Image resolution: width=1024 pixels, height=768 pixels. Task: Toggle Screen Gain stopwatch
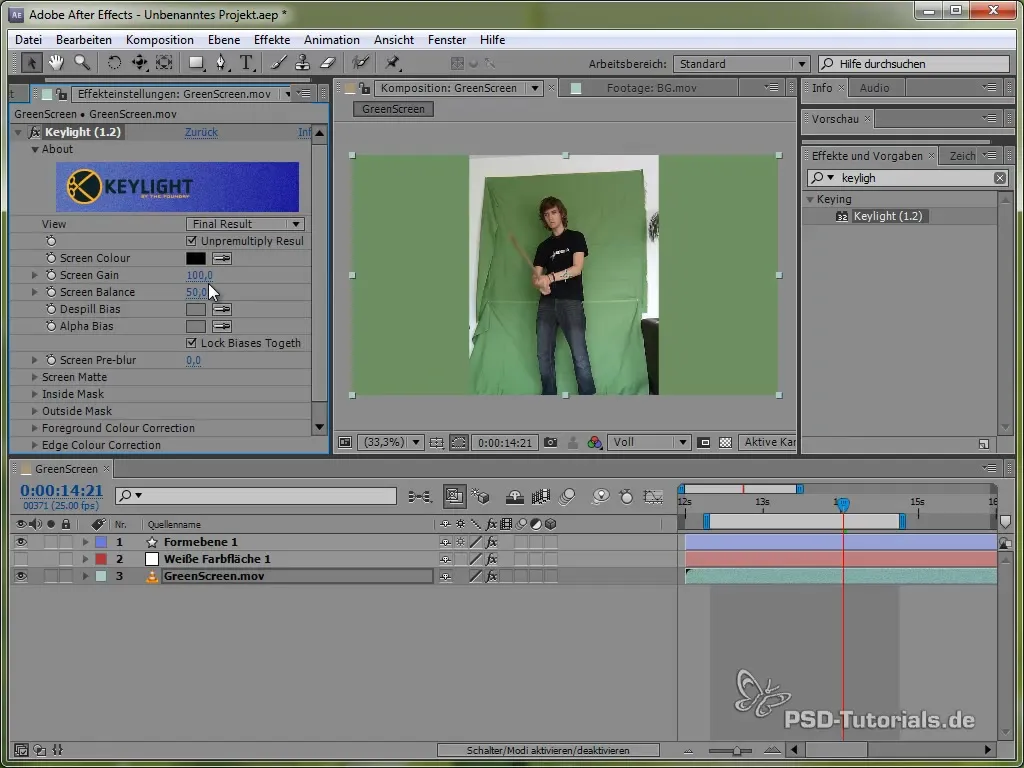tap(51, 276)
